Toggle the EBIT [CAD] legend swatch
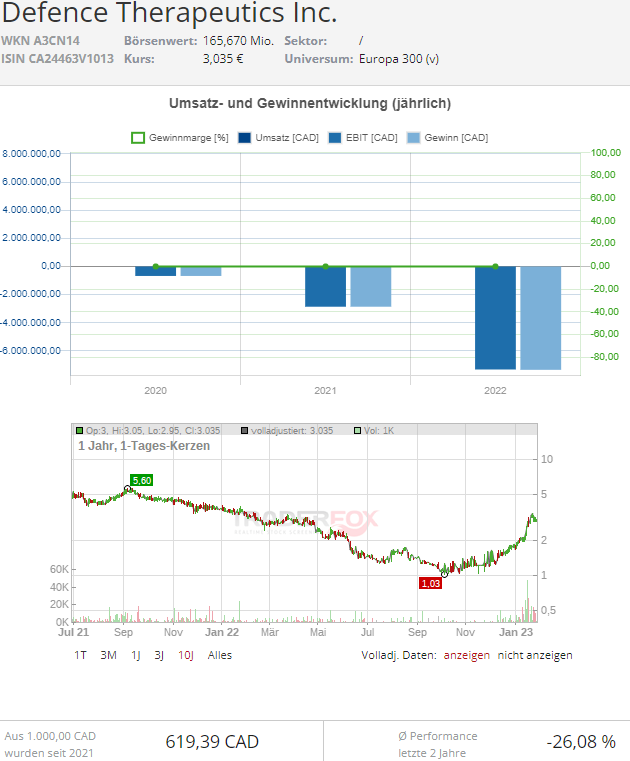 335,138
